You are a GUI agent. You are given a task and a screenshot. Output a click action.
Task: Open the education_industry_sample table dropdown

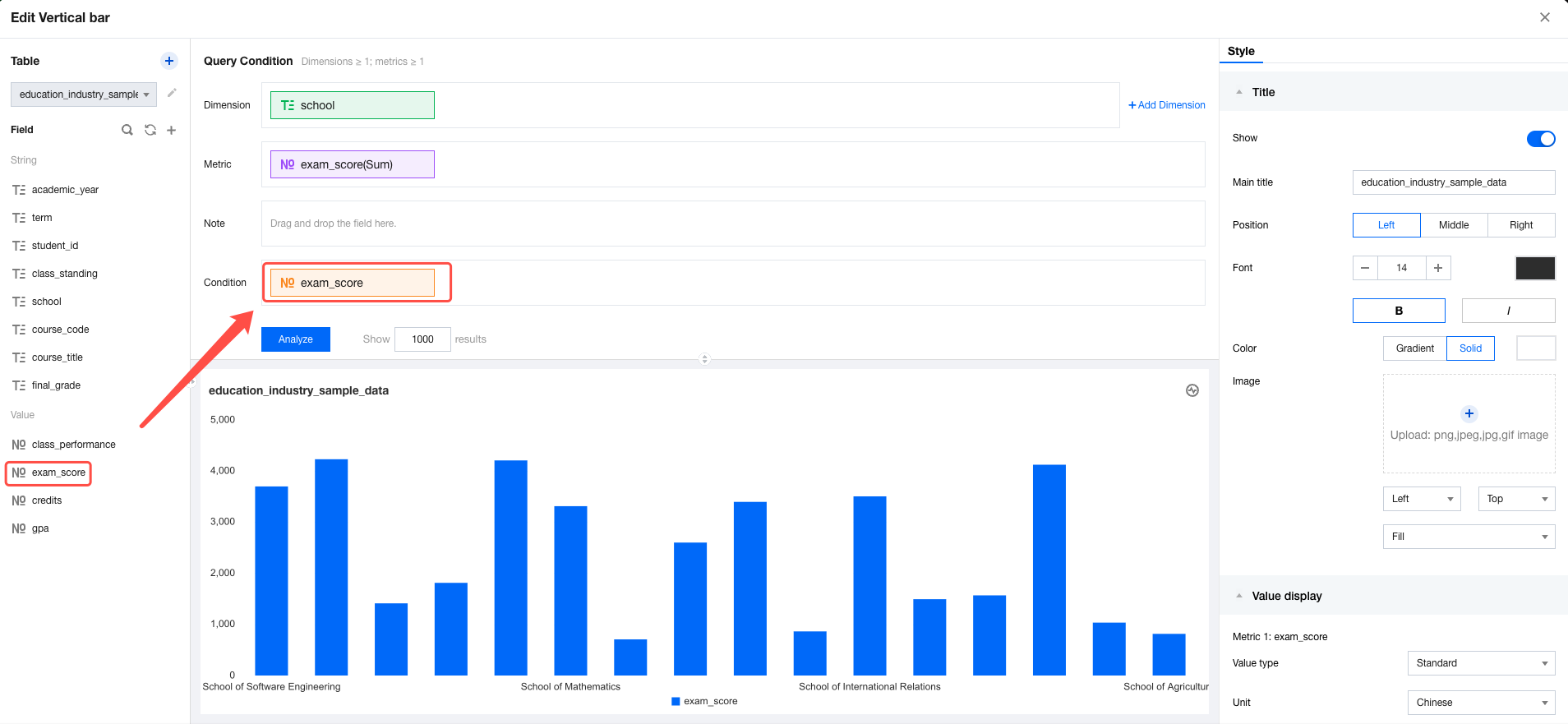[x=84, y=95]
